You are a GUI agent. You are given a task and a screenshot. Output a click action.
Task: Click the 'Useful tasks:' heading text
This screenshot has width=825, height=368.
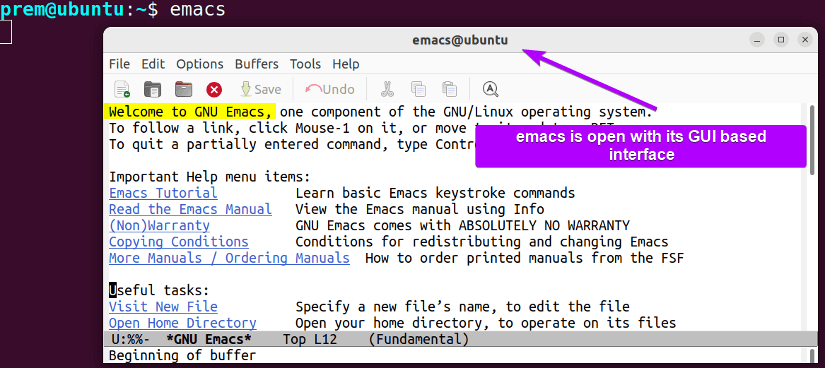pos(159,290)
